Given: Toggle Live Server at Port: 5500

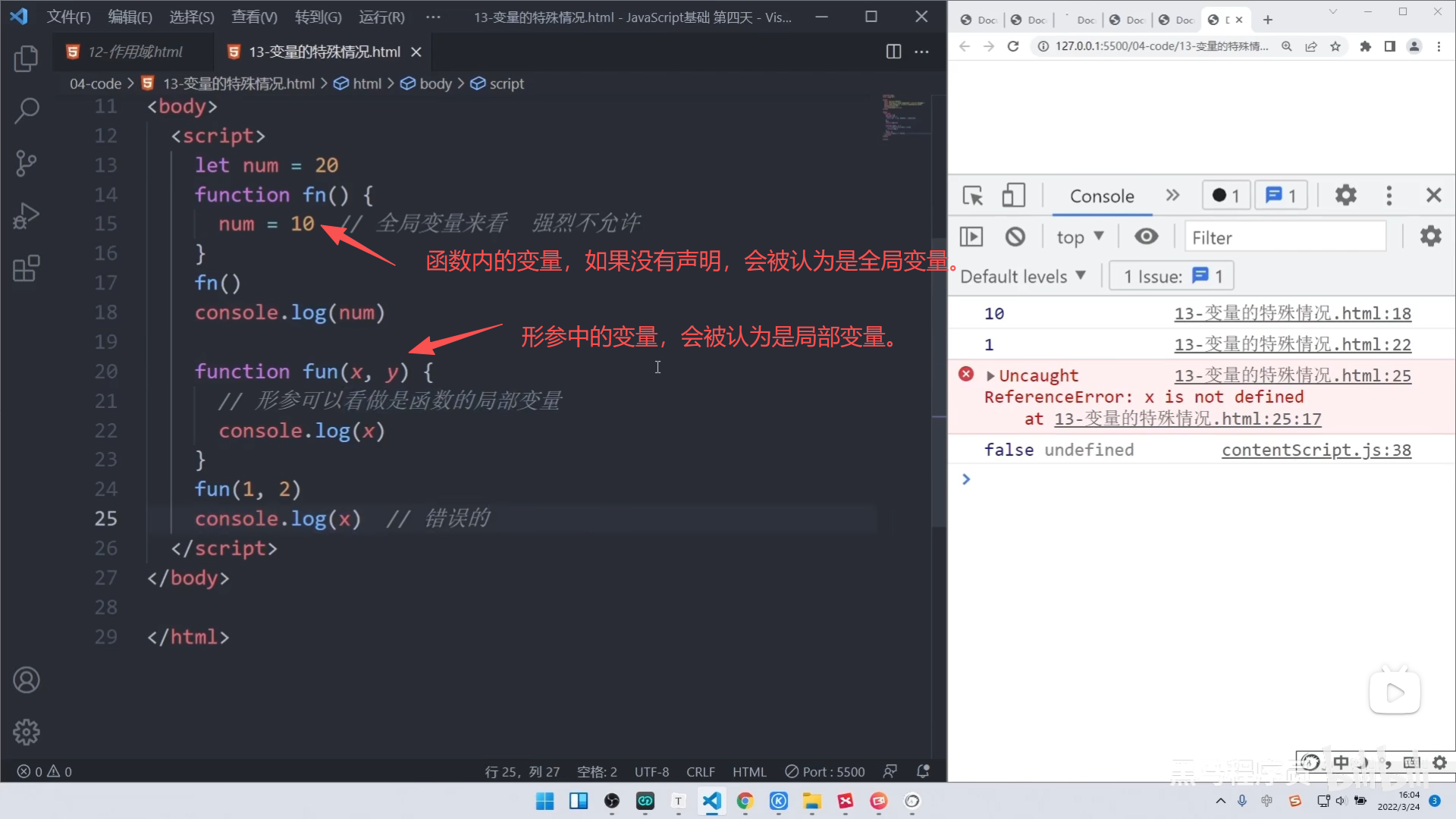Looking at the screenshot, I should tap(824, 771).
